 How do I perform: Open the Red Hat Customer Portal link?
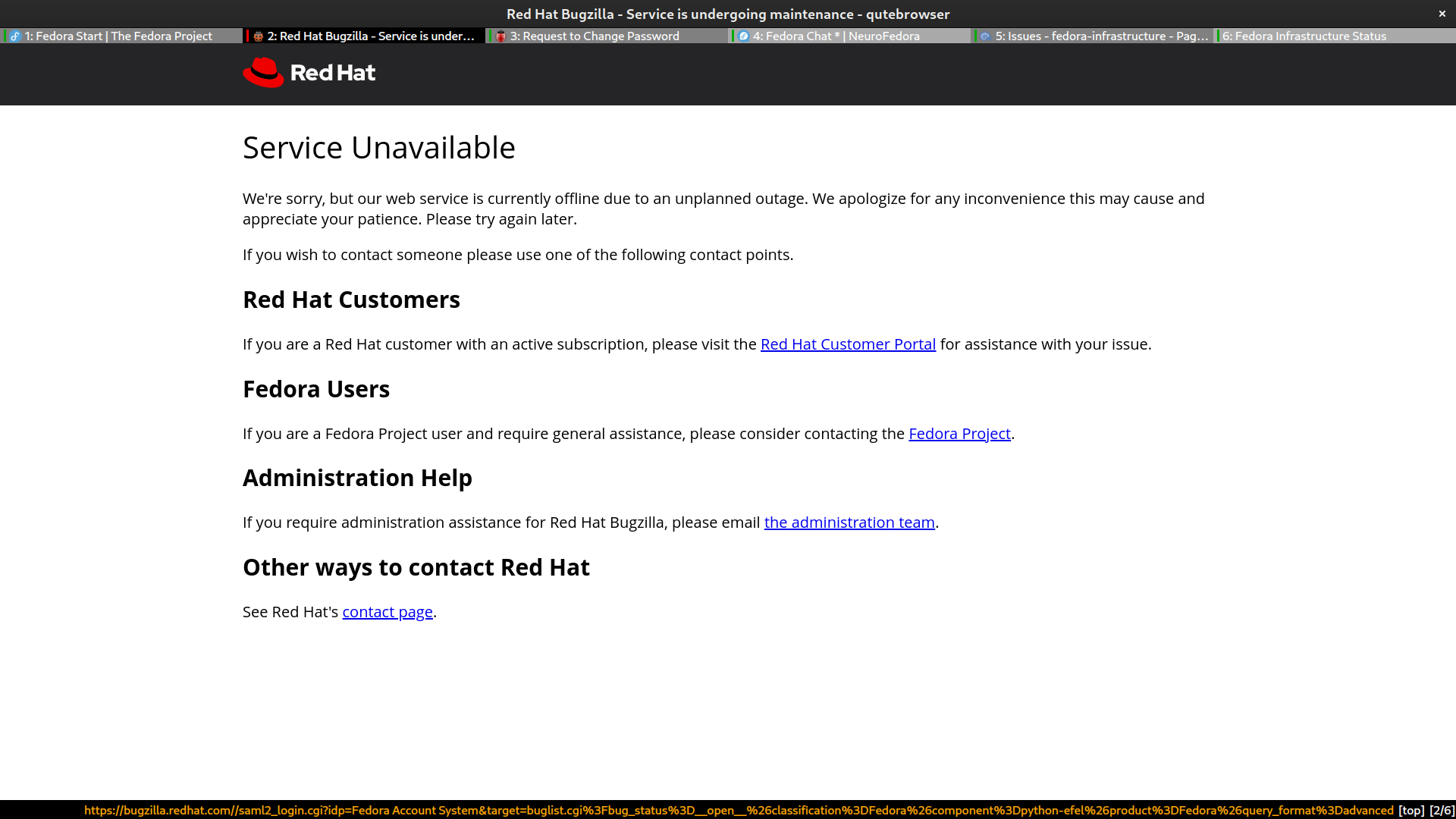848,344
